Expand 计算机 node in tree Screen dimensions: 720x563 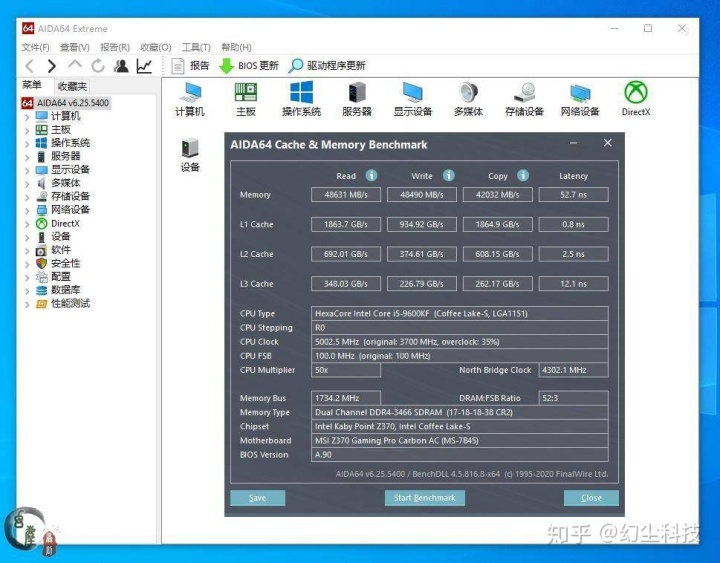(27, 117)
